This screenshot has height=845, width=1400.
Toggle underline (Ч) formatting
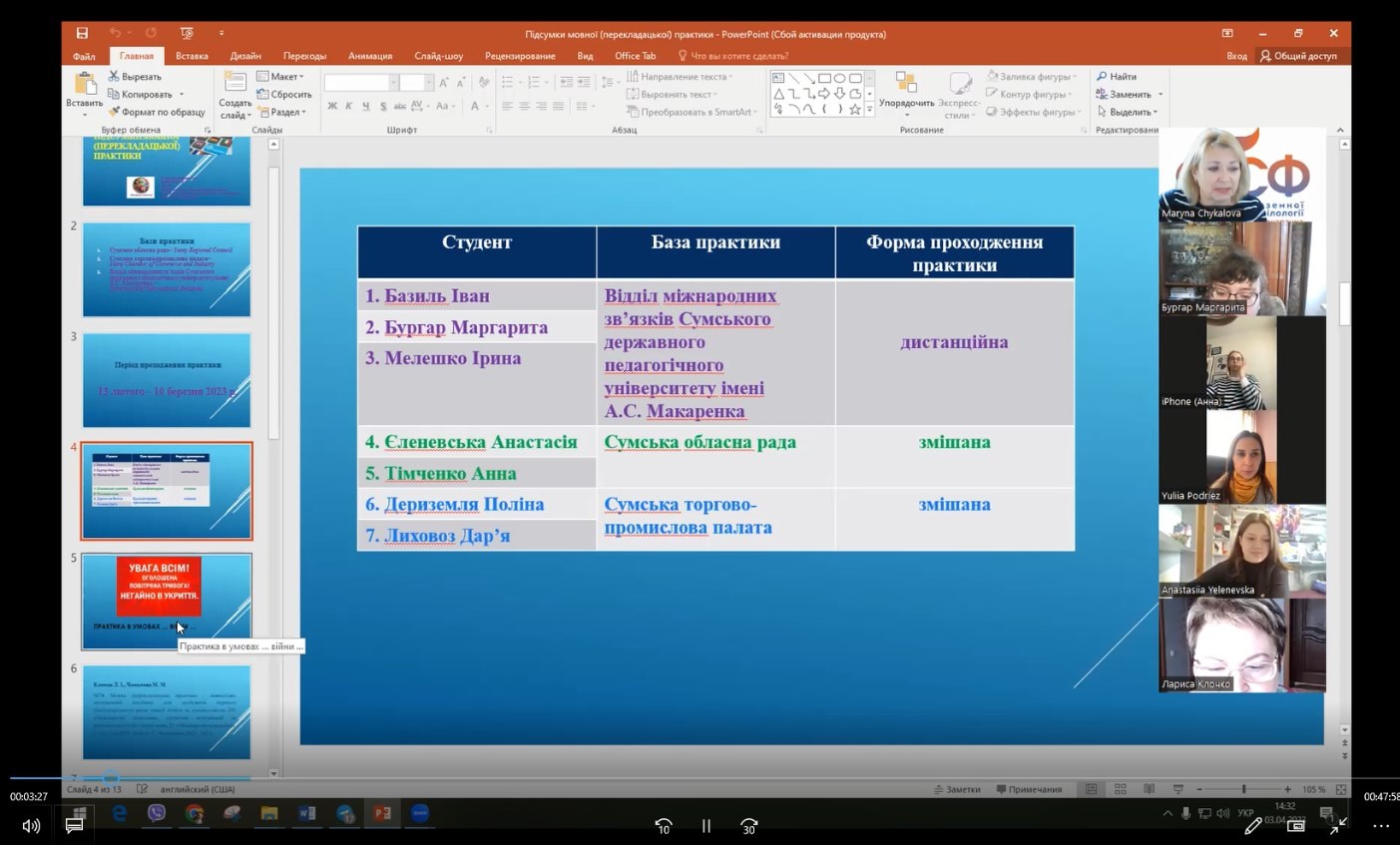pos(365,106)
